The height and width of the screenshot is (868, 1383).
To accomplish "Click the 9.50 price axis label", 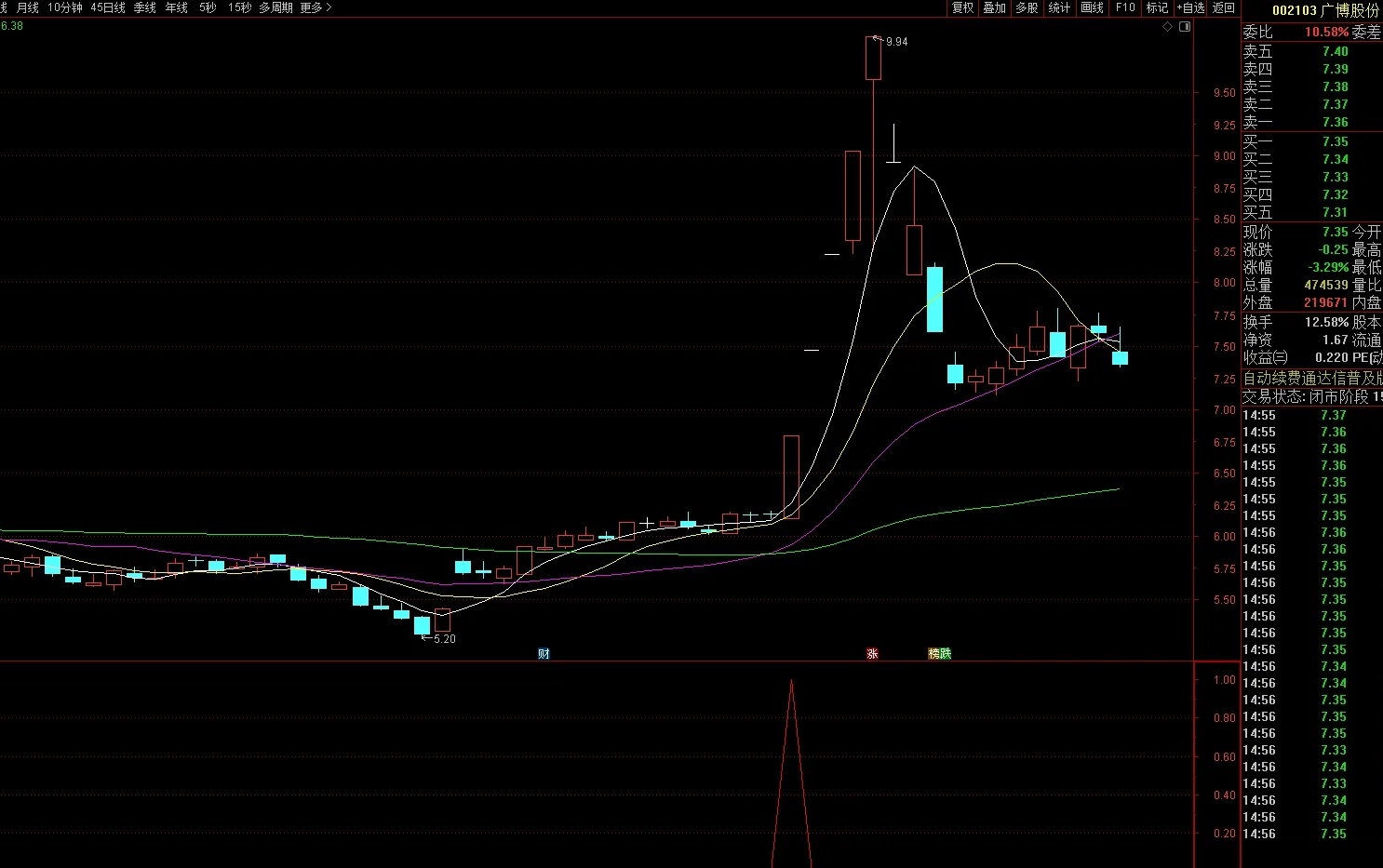I will coord(1224,92).
